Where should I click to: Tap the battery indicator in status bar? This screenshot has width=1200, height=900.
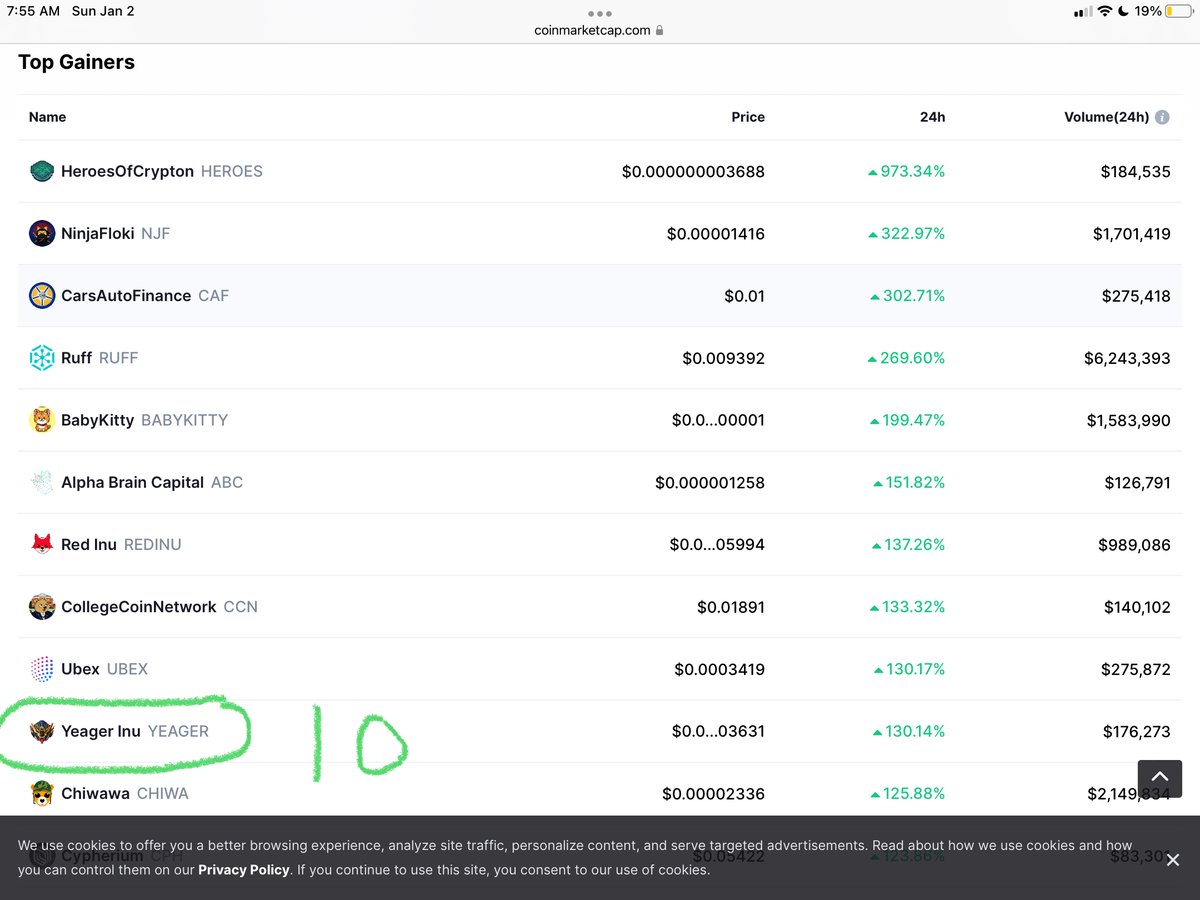(x=1180, y=11)
